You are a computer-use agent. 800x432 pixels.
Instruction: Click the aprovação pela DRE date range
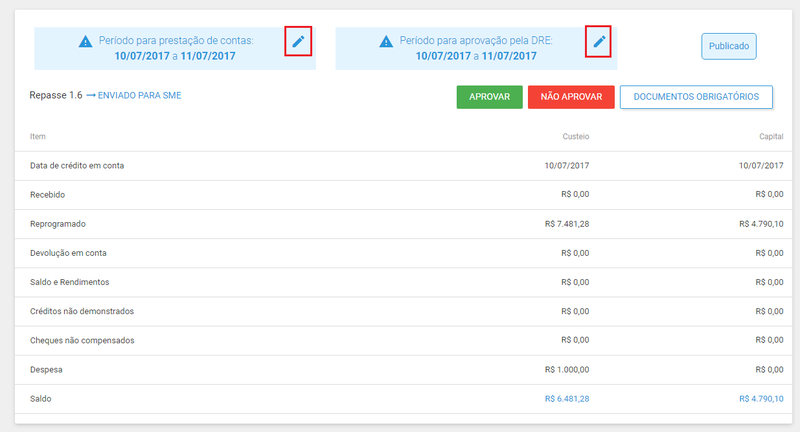tap(476, 56)
